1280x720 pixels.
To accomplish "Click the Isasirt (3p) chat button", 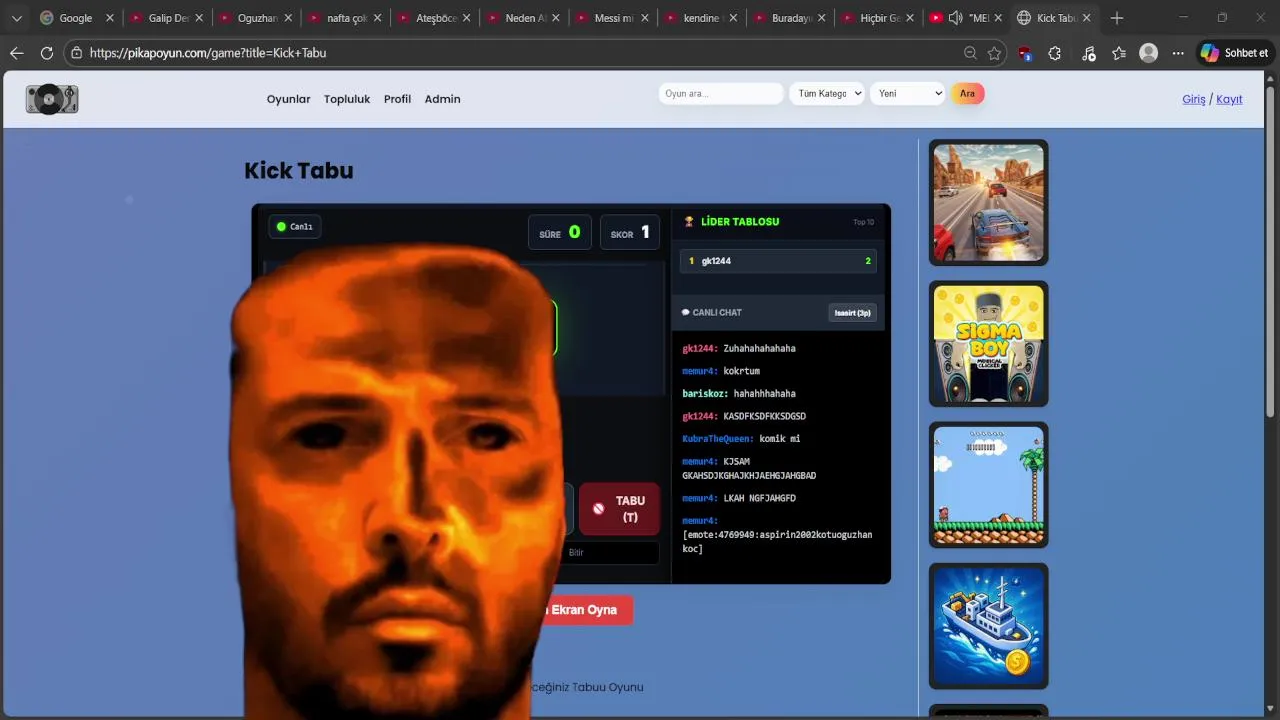I will click(x=852, y=313).
